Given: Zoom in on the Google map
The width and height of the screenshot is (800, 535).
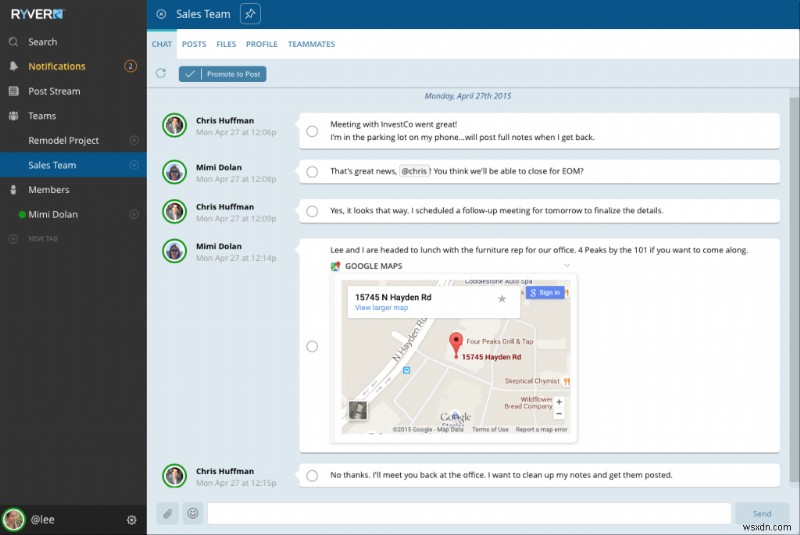Looking at the screenshot, I should pyautogui.click(x=558, y=402).
